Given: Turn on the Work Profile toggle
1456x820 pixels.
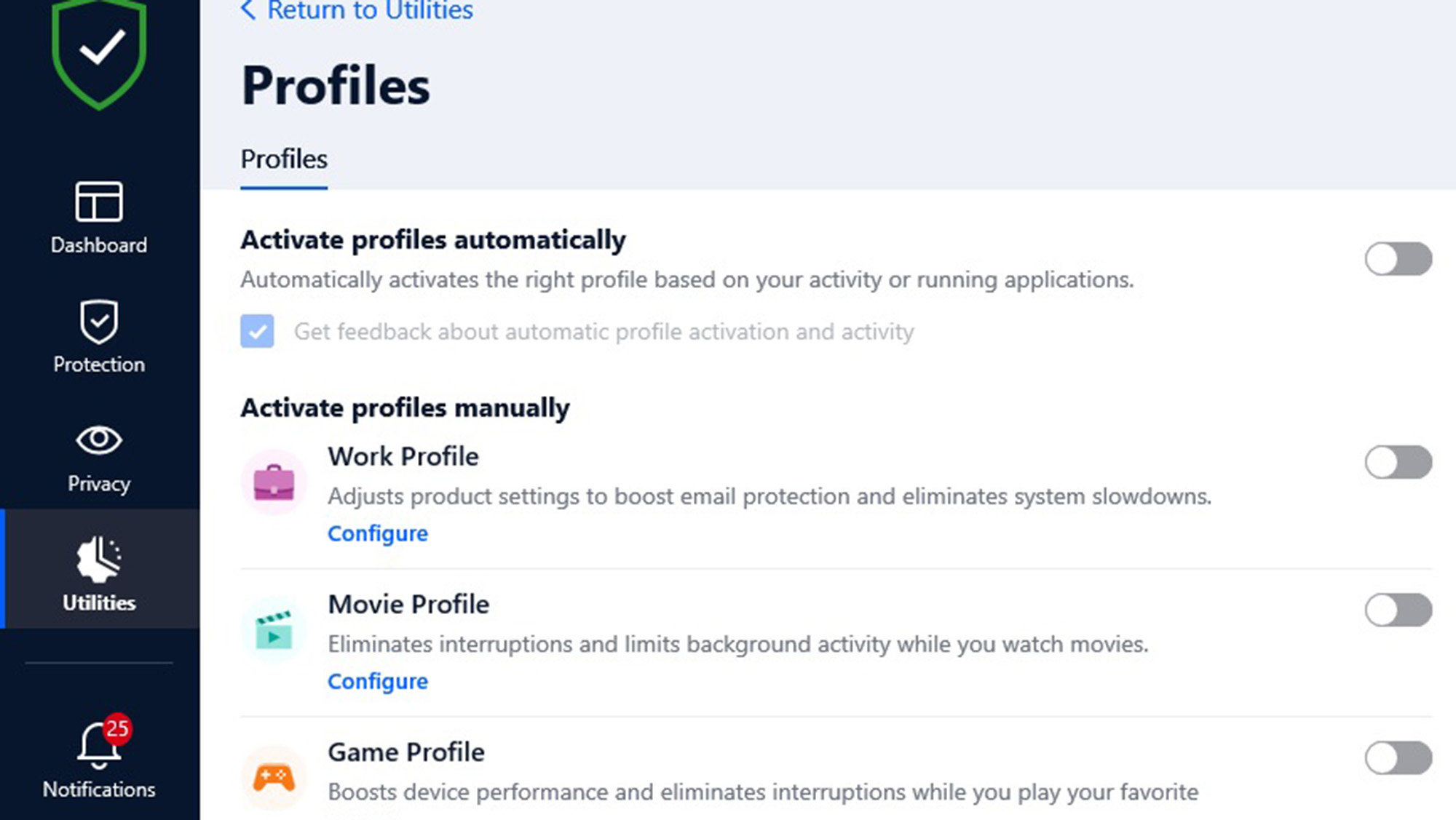Looking at the screenshot, I should (x=1398, y=462).
